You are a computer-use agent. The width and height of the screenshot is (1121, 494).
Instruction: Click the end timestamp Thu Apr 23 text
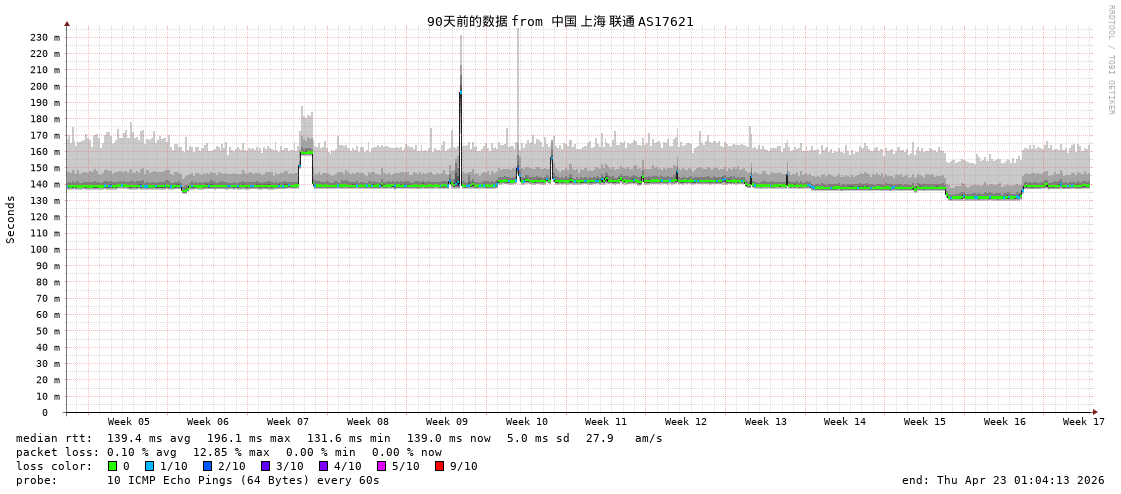(1004, 480)
